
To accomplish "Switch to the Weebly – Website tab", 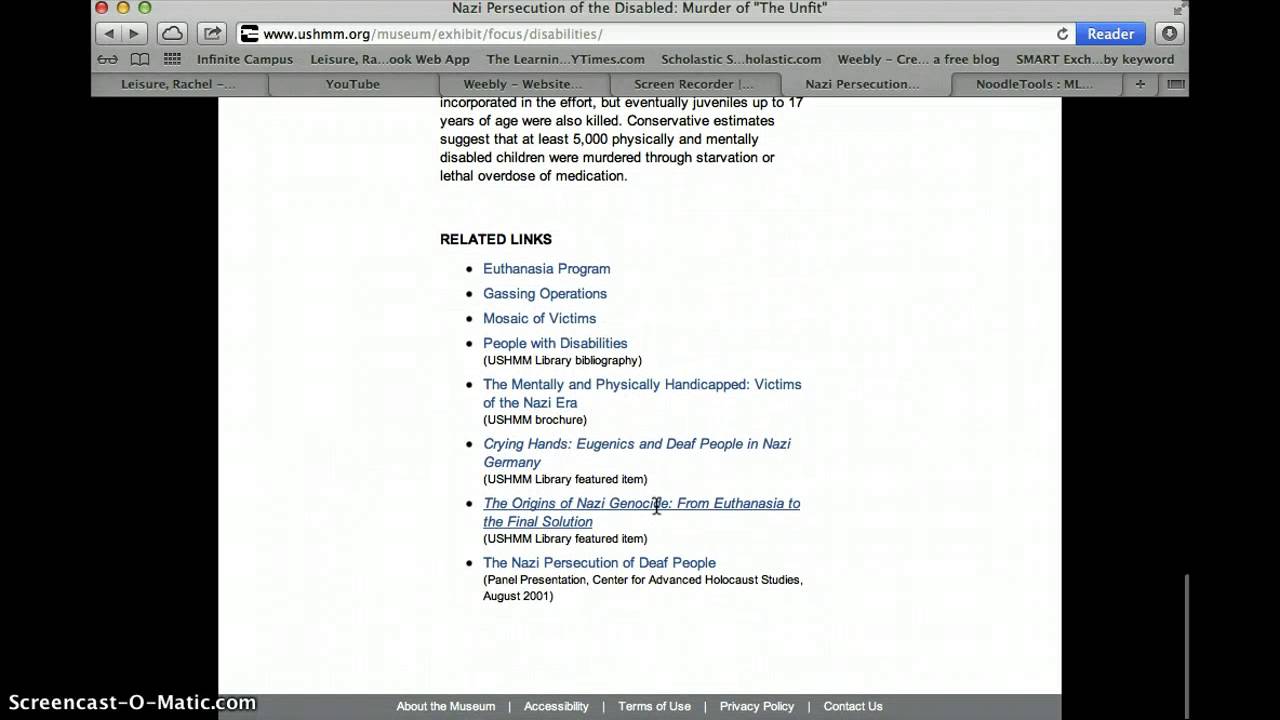I will point(523,84).
